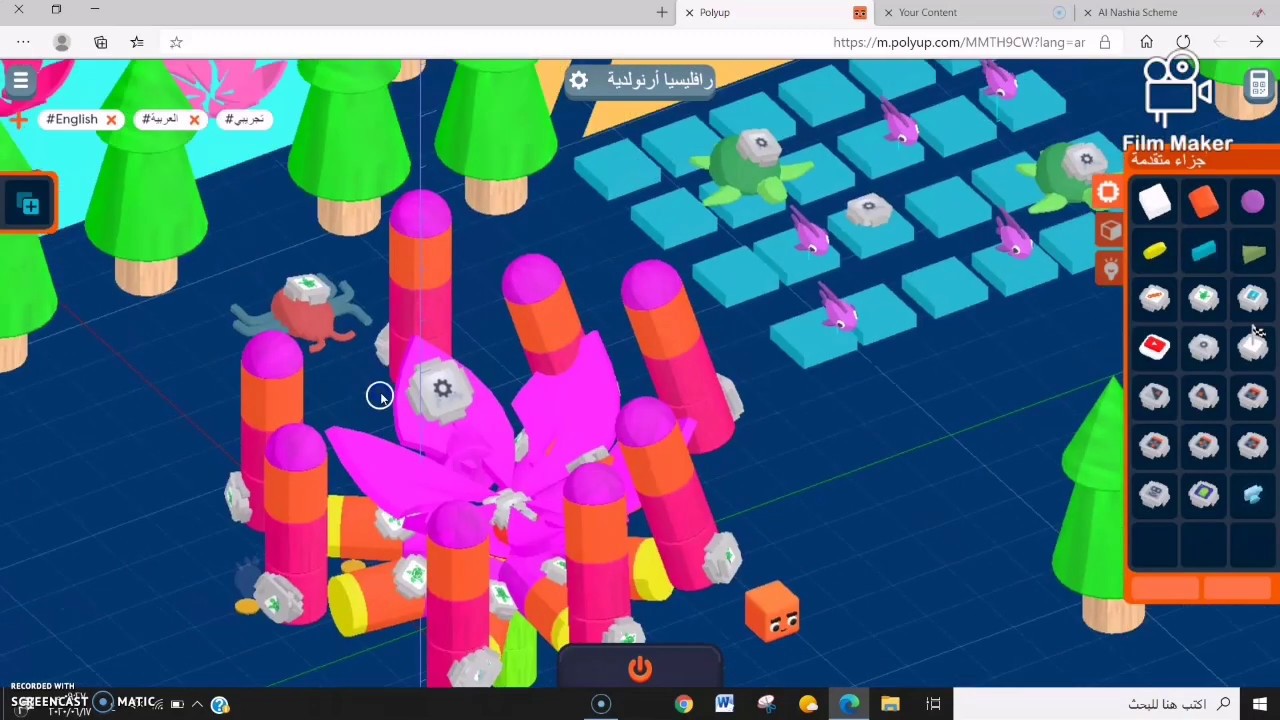Go to browser home page
The image size is (1280, 720).
point(1146,42)
